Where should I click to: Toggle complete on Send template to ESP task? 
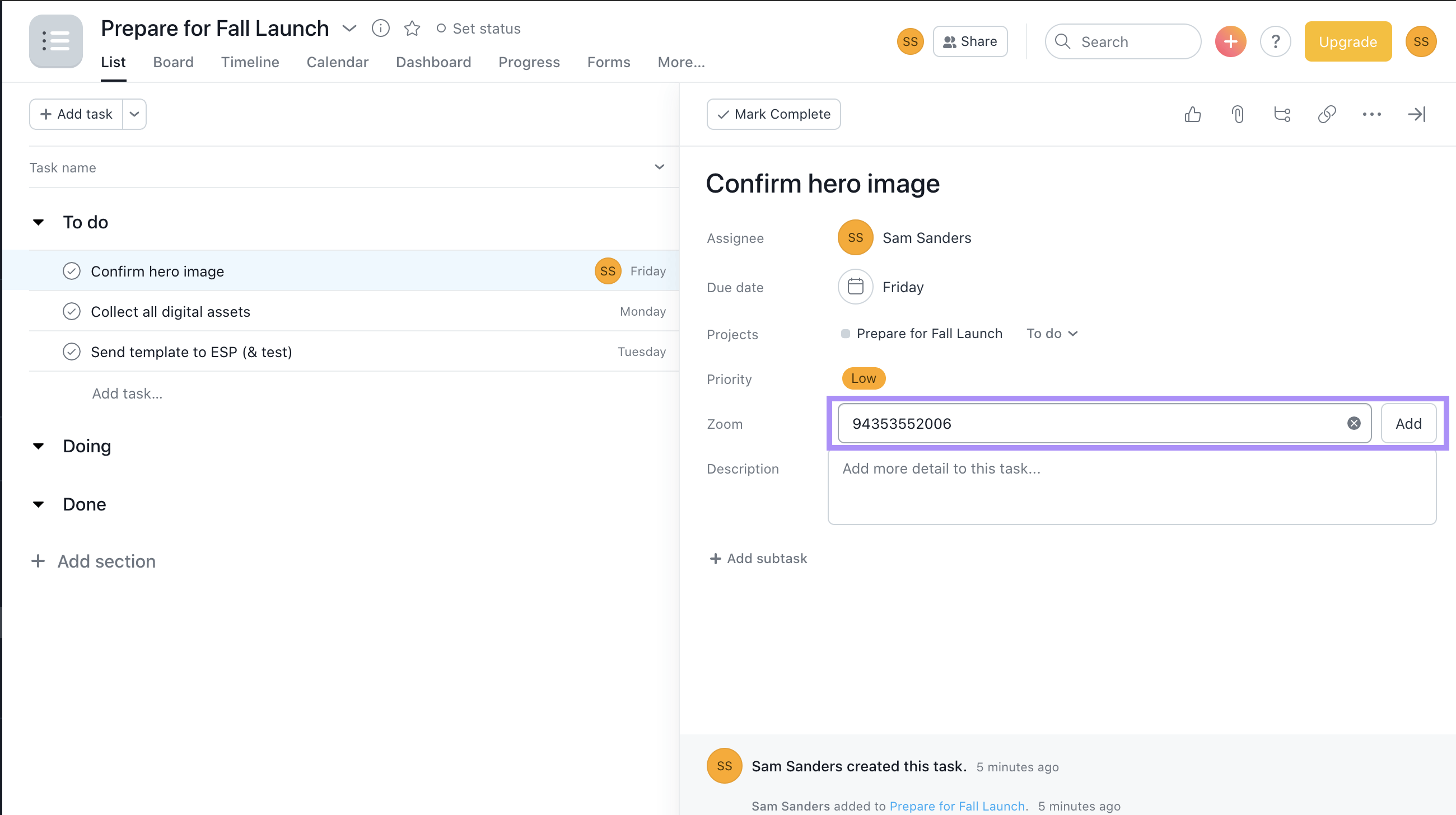pyautogui.click(x=71, y=351)
